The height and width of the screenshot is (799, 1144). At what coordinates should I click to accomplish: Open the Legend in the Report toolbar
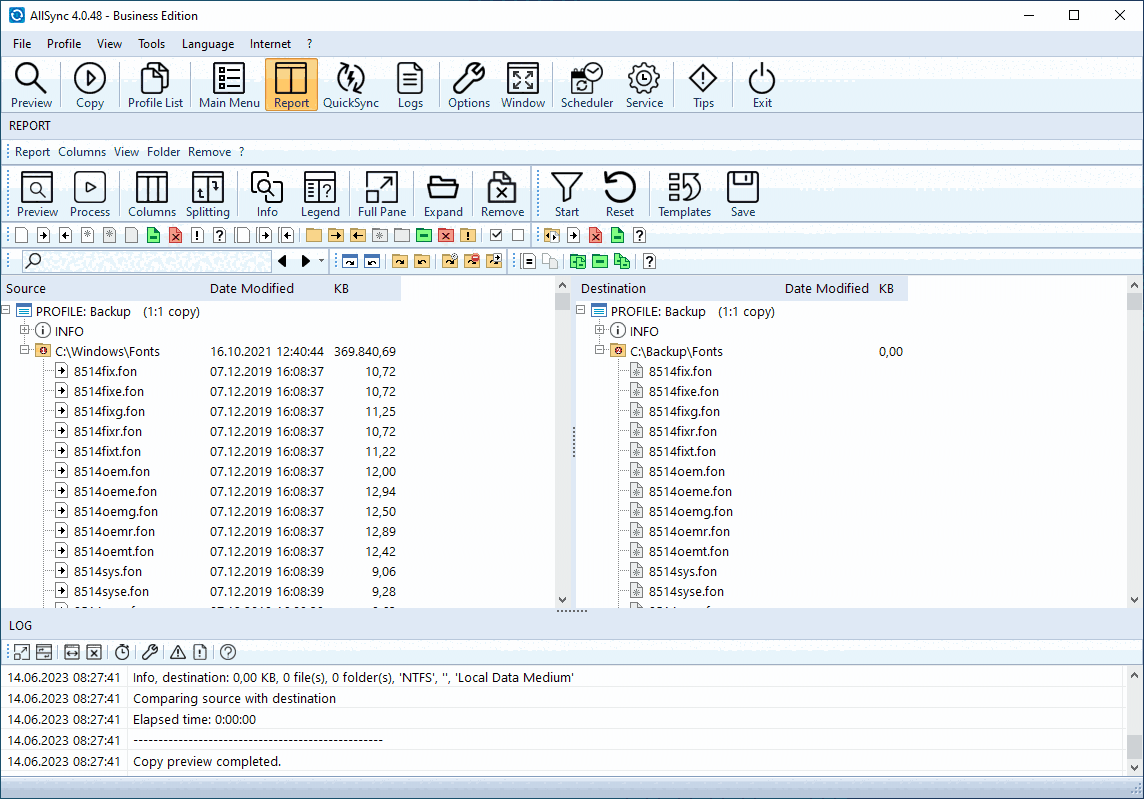320,192
